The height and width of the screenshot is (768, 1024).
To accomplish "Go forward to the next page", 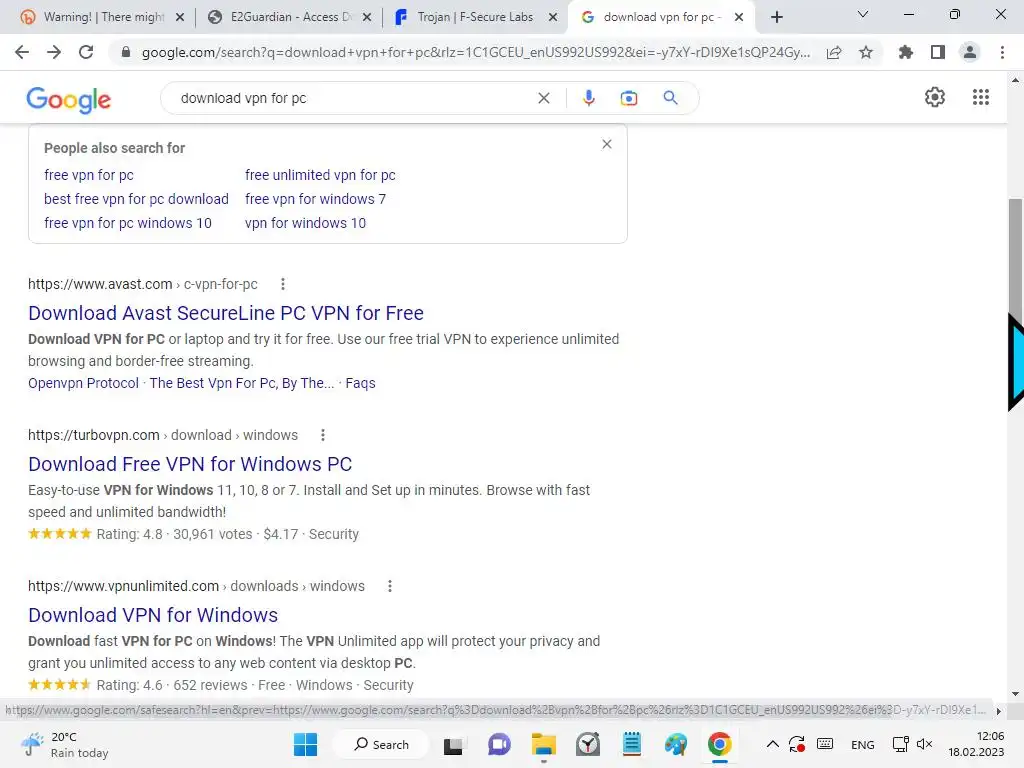I will (x=54, y=52).
